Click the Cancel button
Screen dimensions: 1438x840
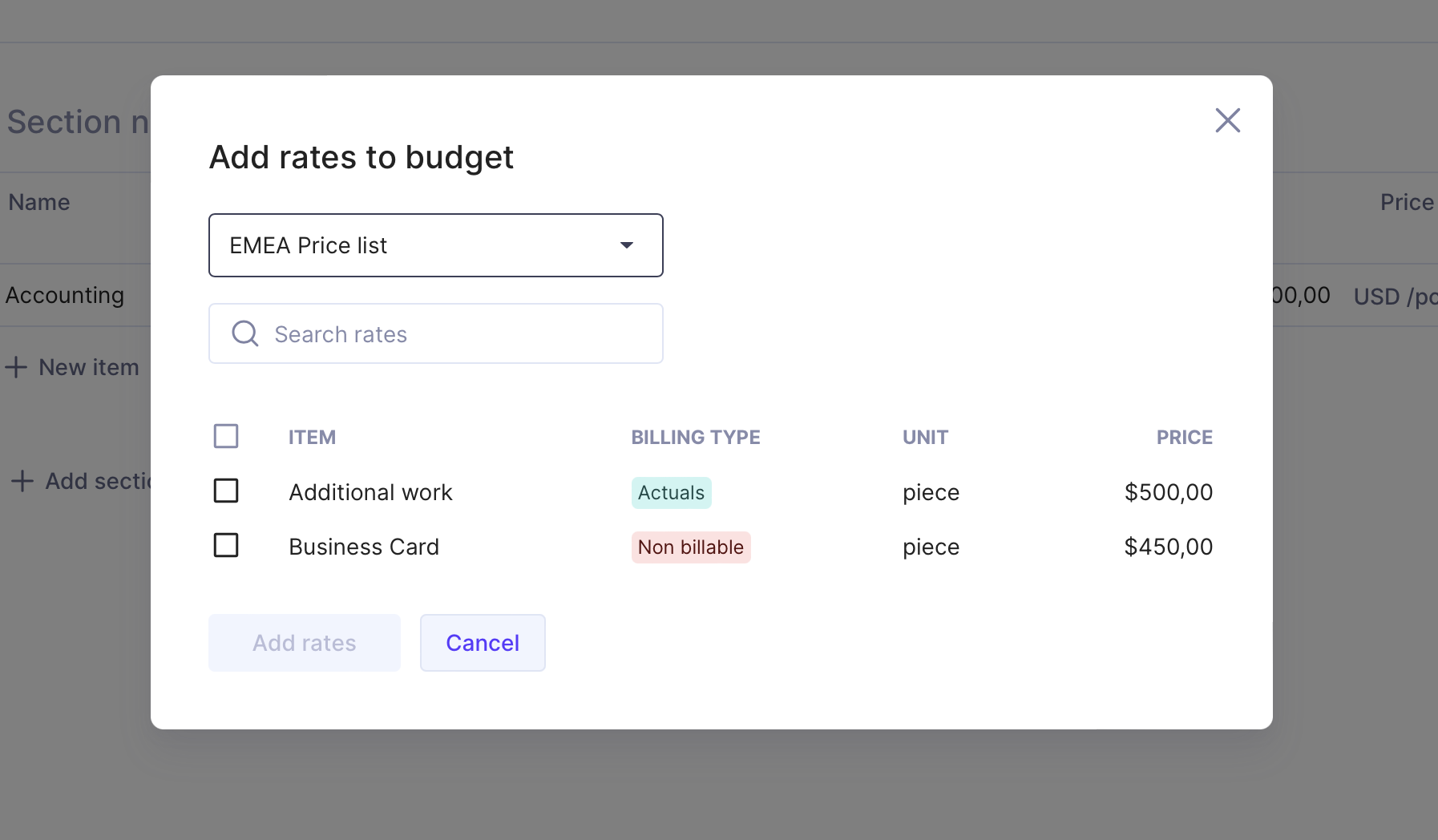point(483,643)
